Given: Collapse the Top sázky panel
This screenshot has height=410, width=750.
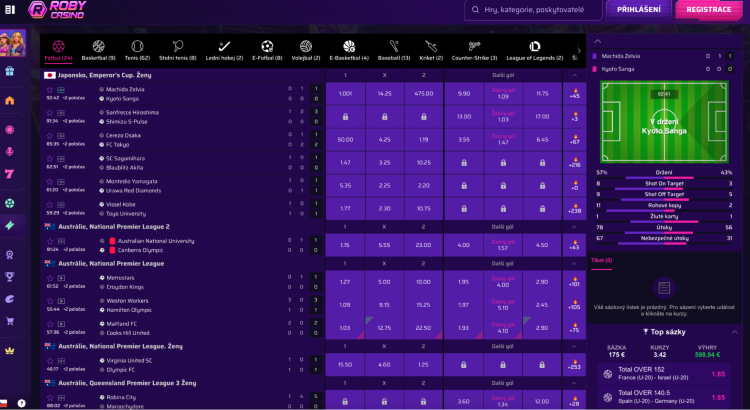Looking at the screenshot, I should [734, 330].
